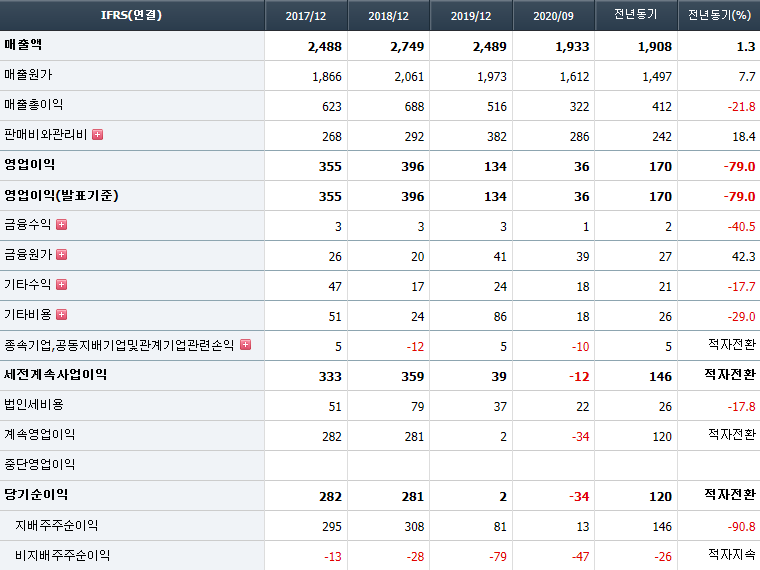Click 매출총이익 growth value -21.8
Image resolution: width=760 pixels, height=570 pixels.
[741, 107]
